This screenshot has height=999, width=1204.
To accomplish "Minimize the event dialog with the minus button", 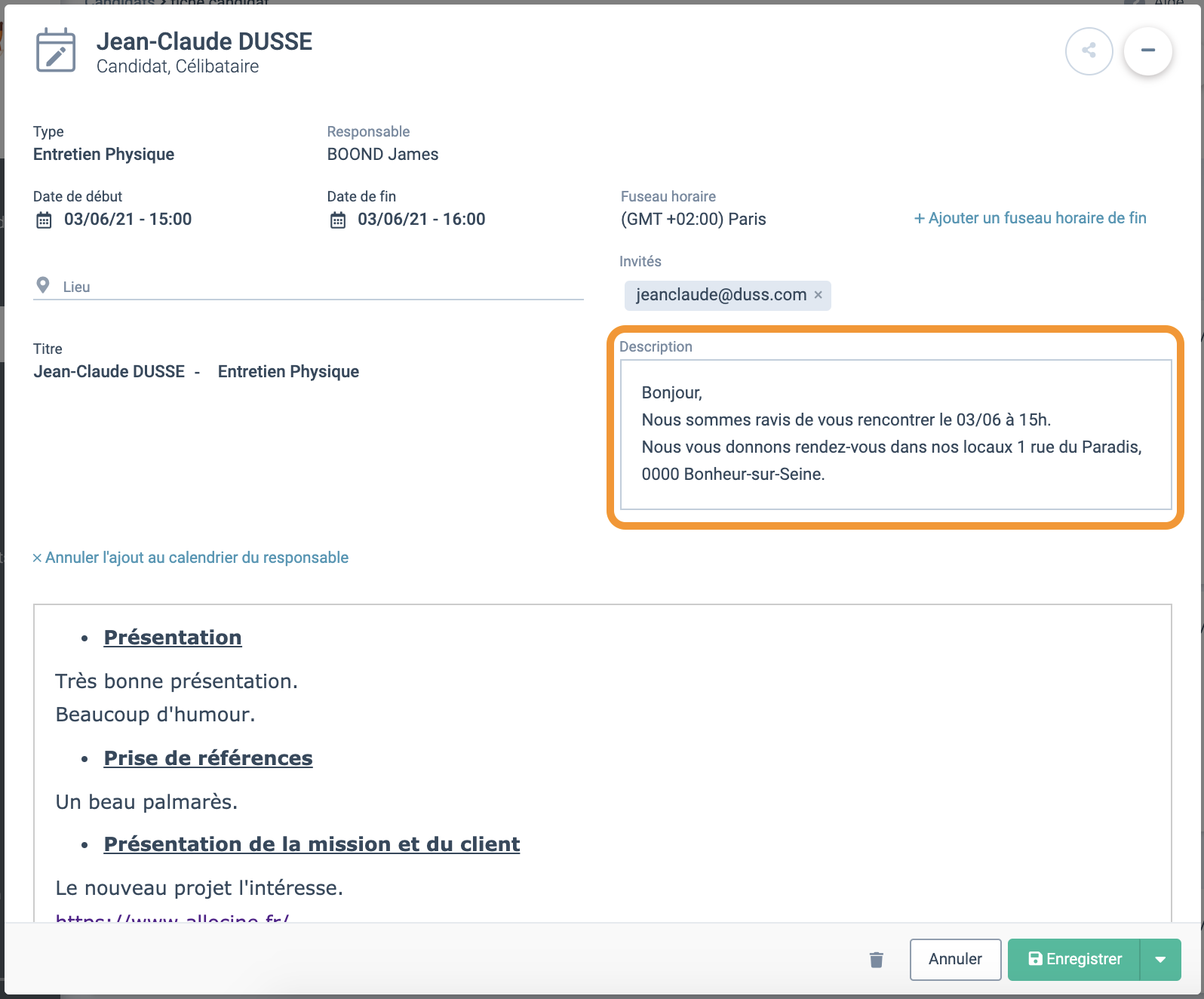I will coord(1147,51).
